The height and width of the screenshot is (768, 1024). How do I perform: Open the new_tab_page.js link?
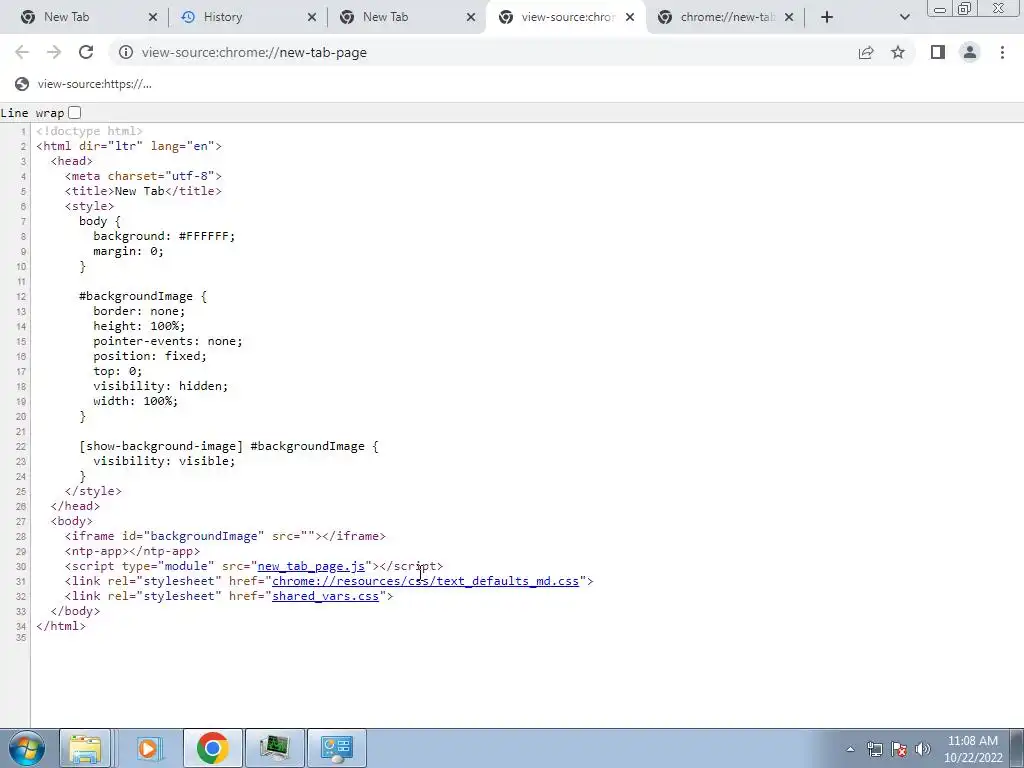tap(311, 566)
